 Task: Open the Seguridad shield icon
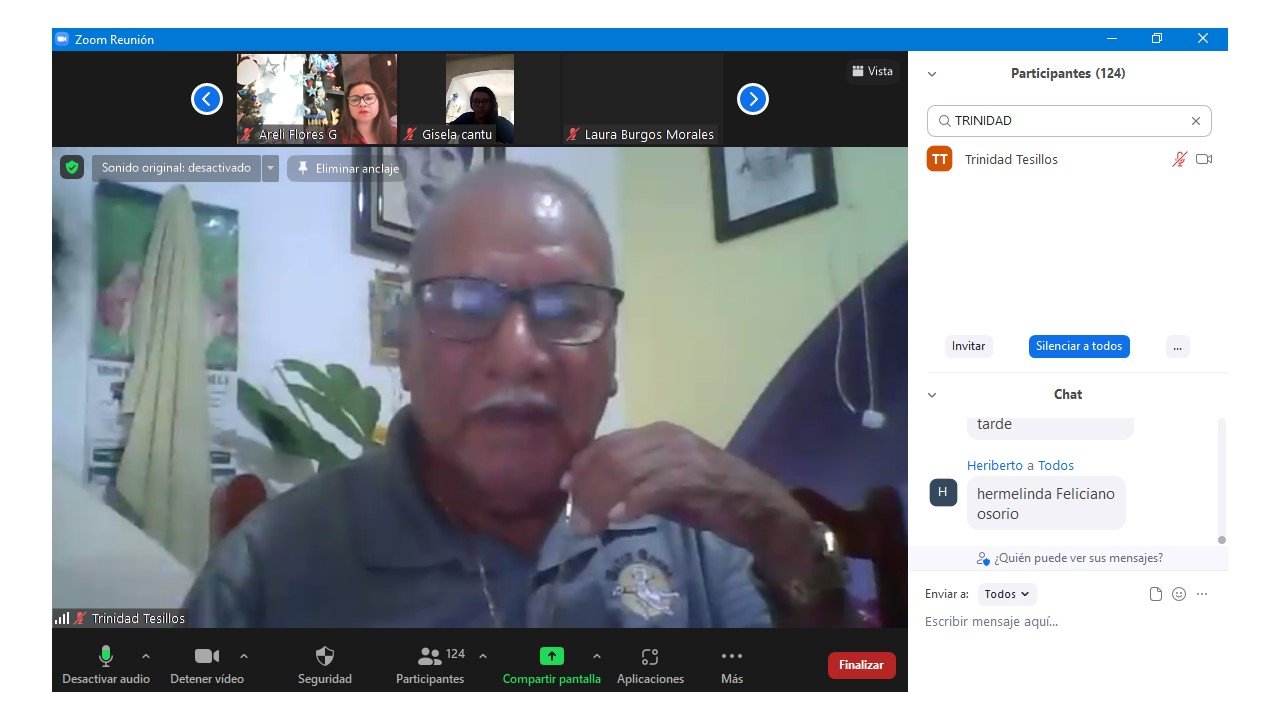coord(325,657)
